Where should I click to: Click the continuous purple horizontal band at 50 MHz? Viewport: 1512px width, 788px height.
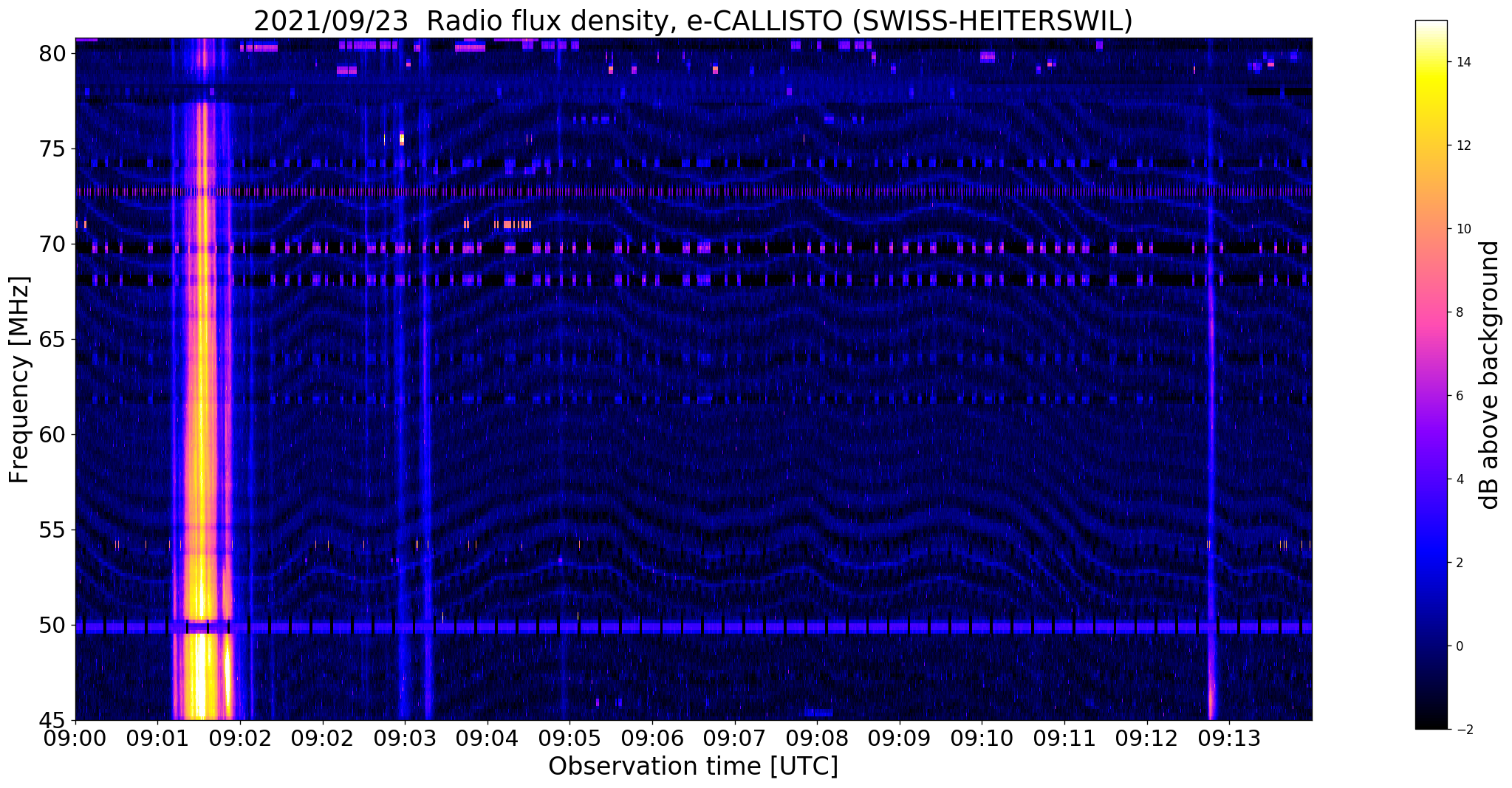coord(693,627)
